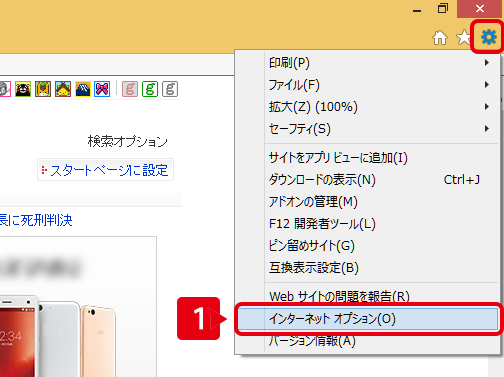Image resolution: width=504 pixels, height=377 pixels.
Task: Click the yellow-hat character icon
Action: point(63,89)
